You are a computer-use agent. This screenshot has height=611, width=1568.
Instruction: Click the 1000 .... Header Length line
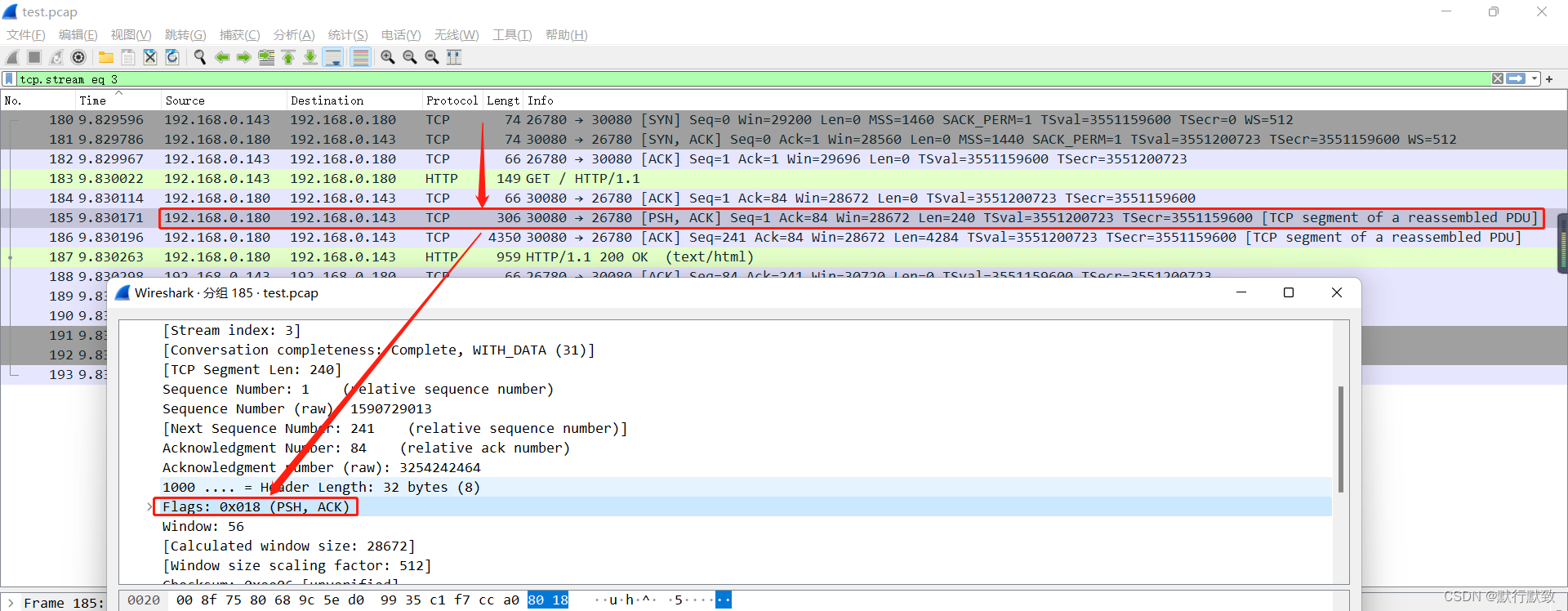coord(322,488)
